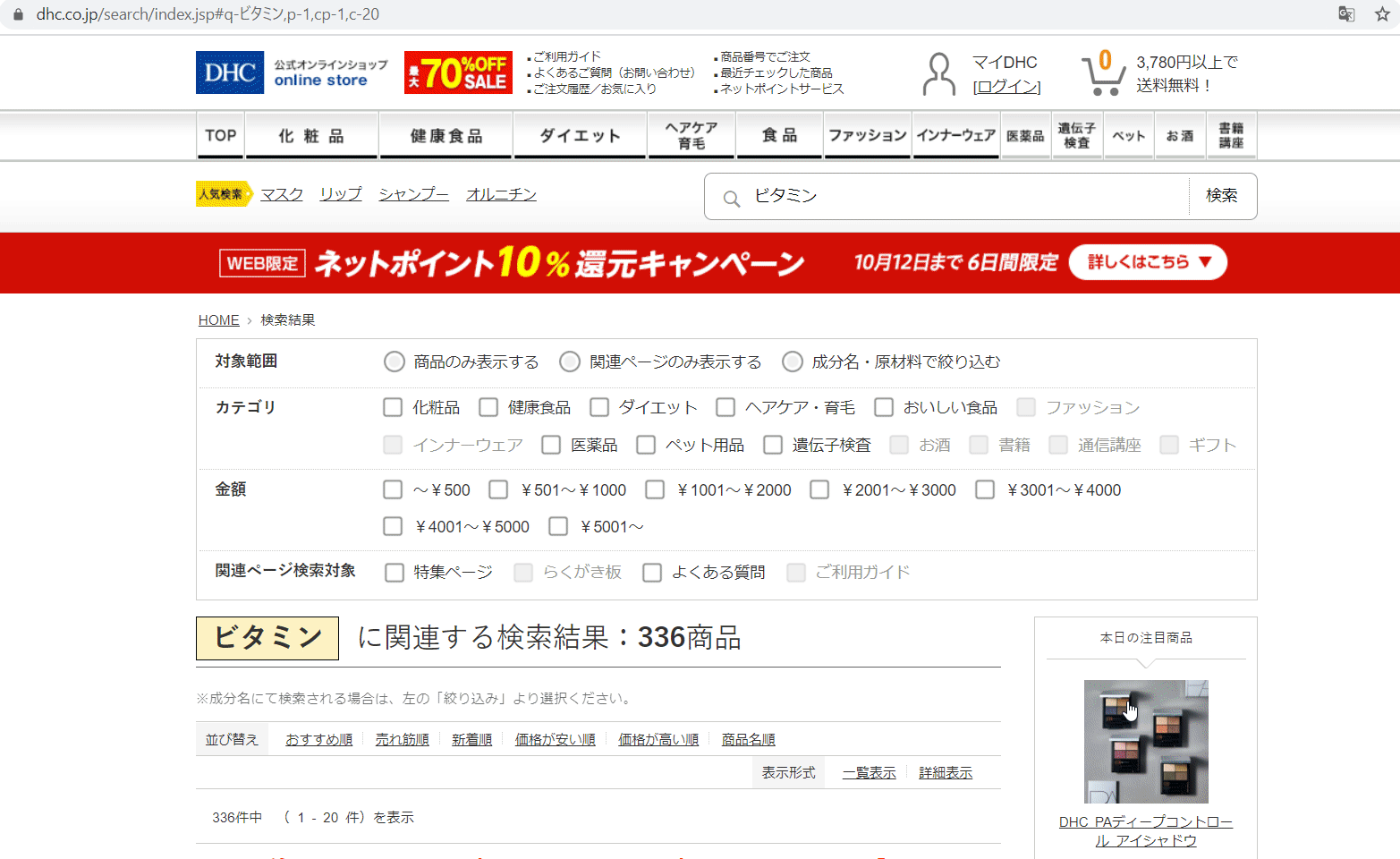Open the ご利用ガイド link
This screenshot has width=1400, height=859.
567,56
